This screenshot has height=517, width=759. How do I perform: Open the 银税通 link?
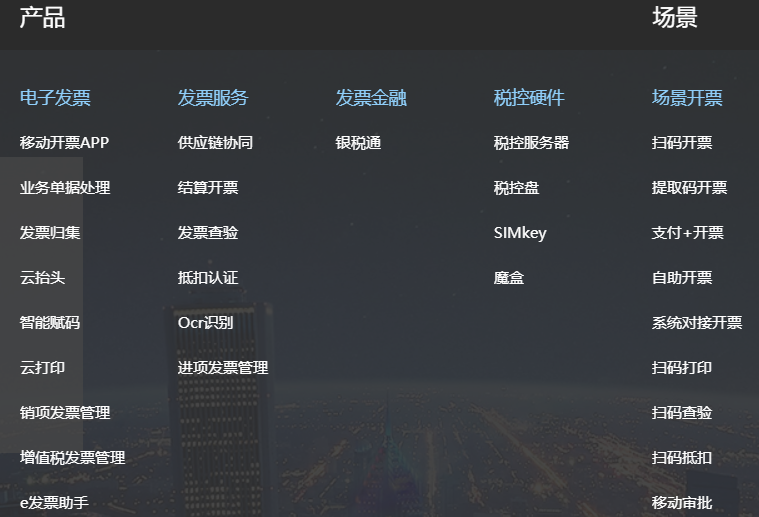point(358,143)
